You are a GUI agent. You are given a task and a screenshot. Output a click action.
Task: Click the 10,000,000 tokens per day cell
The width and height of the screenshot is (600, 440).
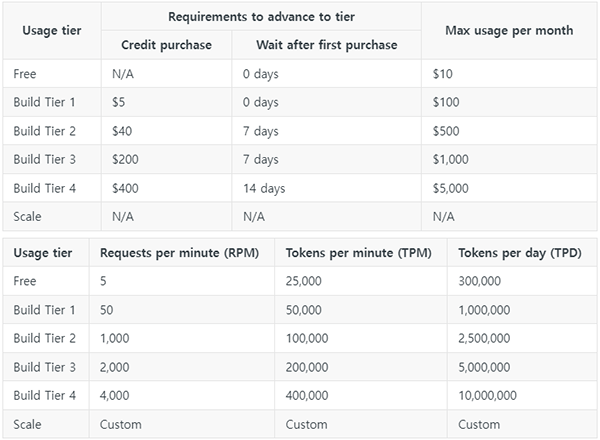(x=489, y=396)
